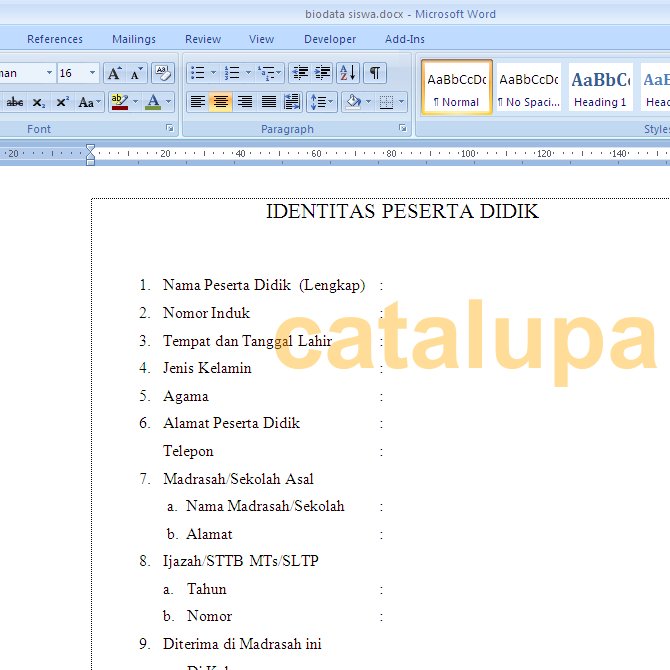Justify the paragraph text
The image size is (670, 670).
pos(268,102)
